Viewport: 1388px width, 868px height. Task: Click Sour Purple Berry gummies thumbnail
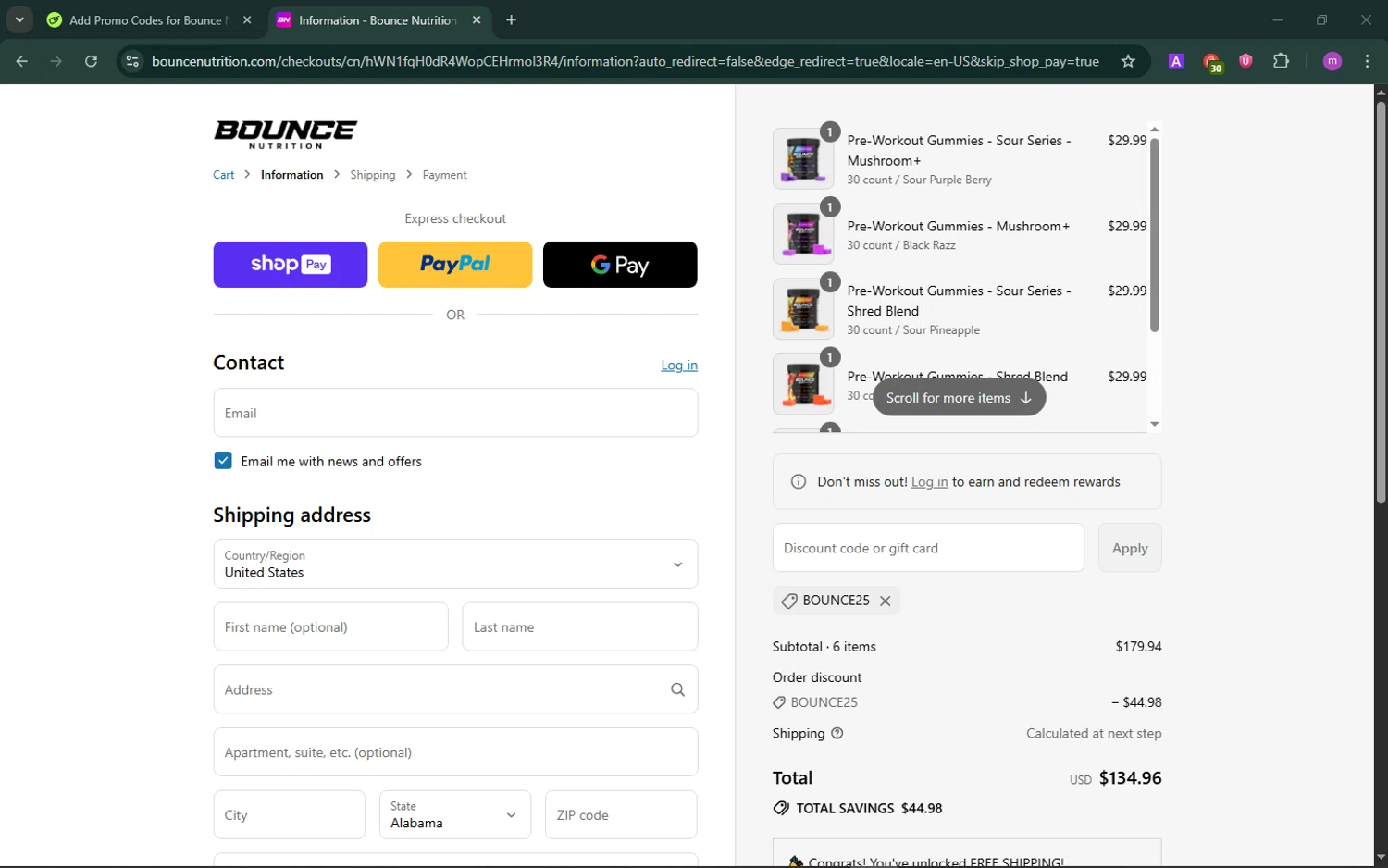[802, 158]
